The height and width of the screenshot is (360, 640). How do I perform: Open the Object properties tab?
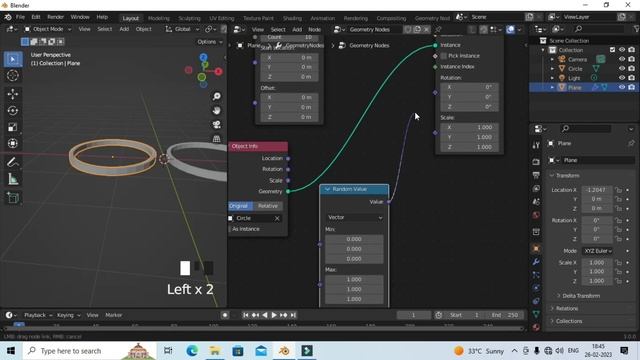pyautogui.click(x=536, y=248)
